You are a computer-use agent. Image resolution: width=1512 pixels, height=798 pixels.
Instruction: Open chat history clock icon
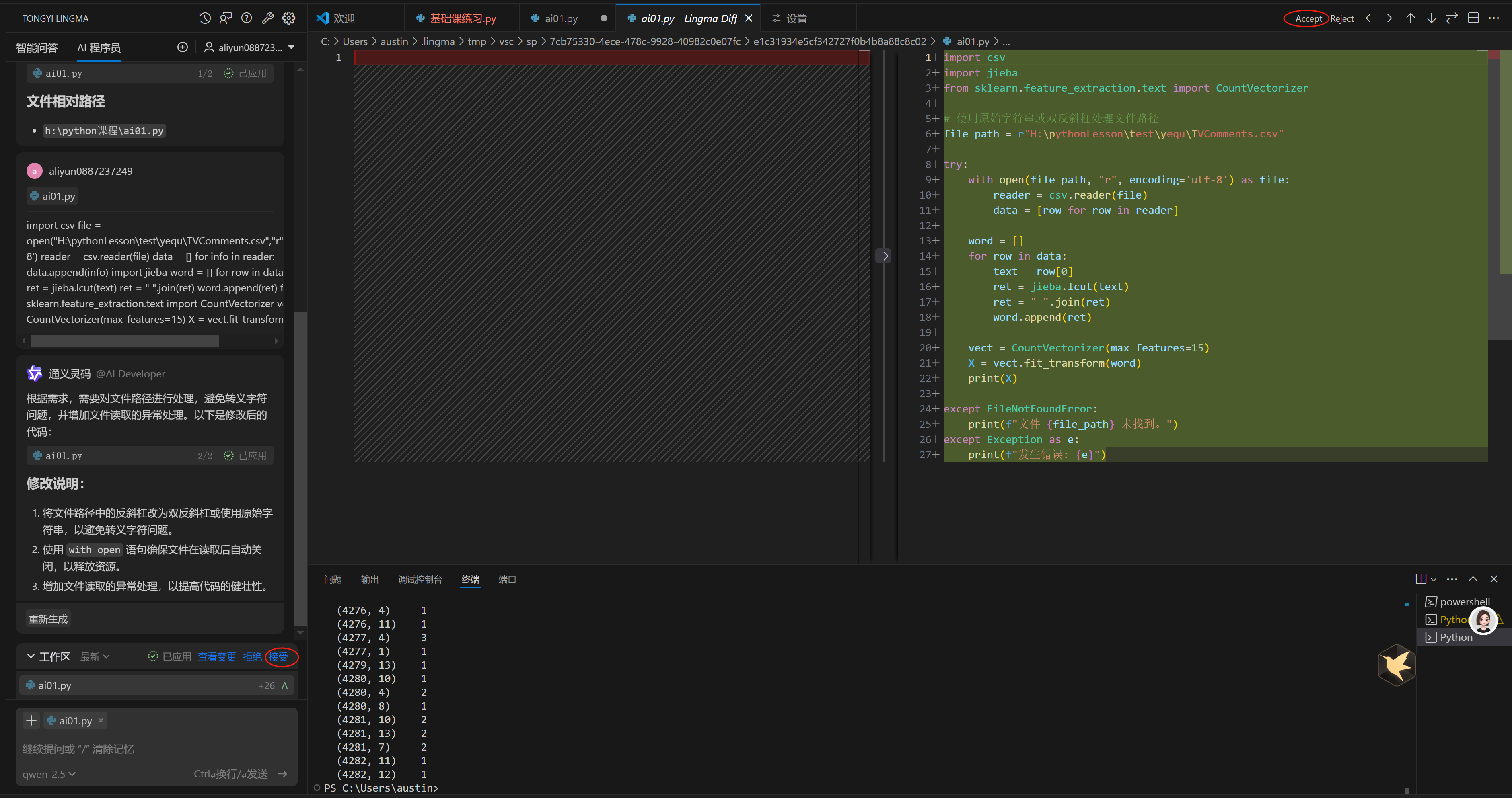(204, 18)
